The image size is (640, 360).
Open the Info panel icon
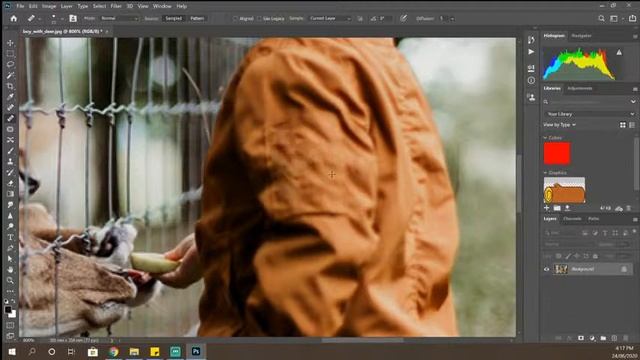click(x=531, y=80)
